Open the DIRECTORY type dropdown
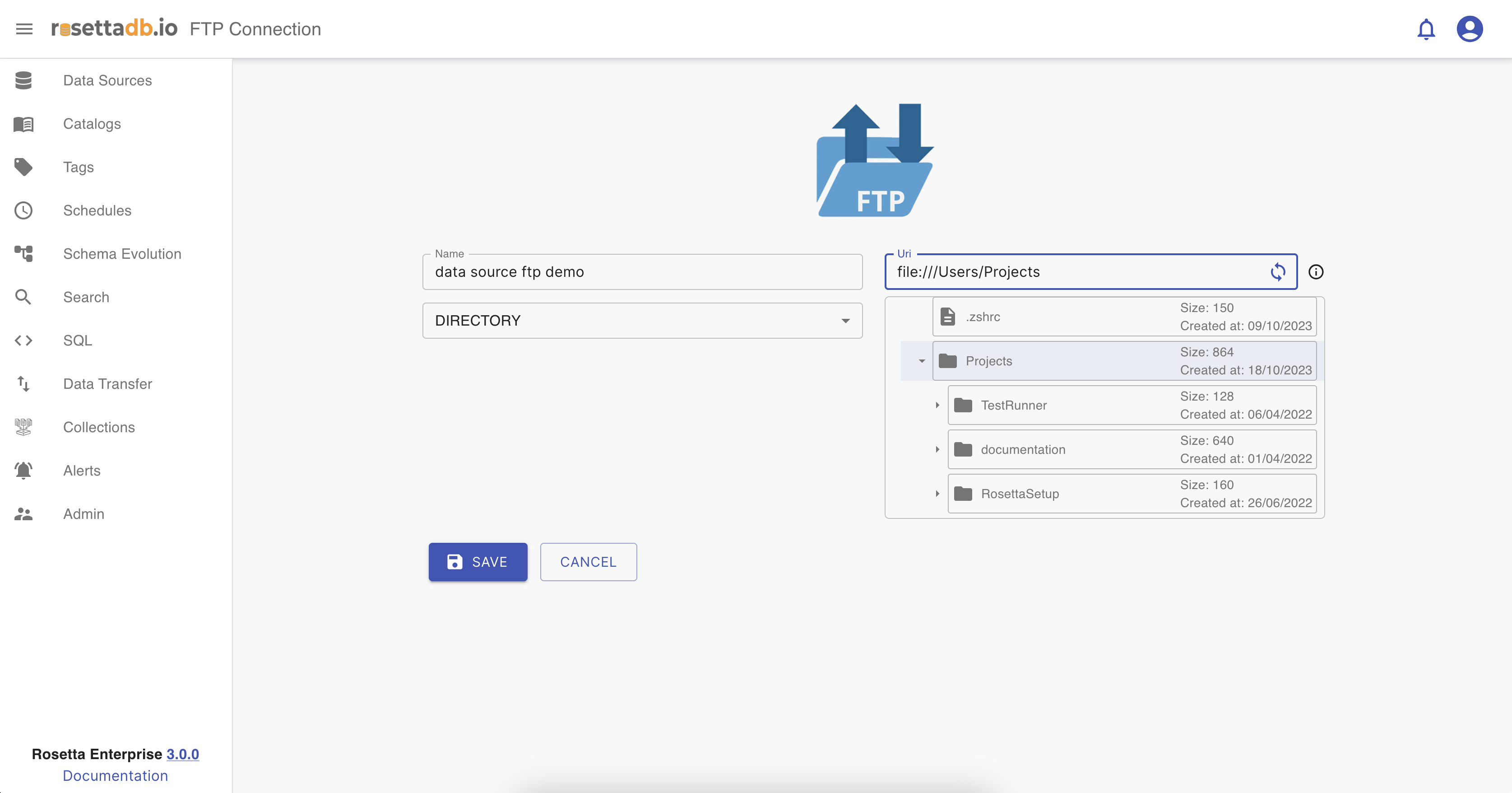 (x=642, y=321)
